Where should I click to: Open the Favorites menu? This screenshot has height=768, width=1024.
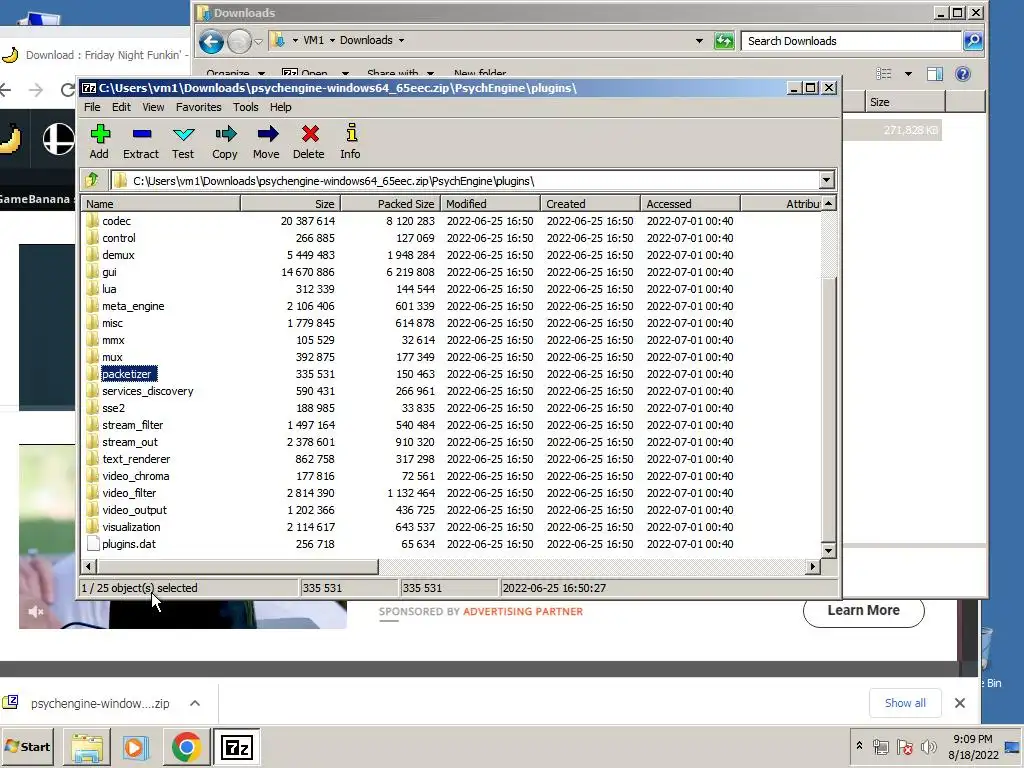[x=199, y=107]
